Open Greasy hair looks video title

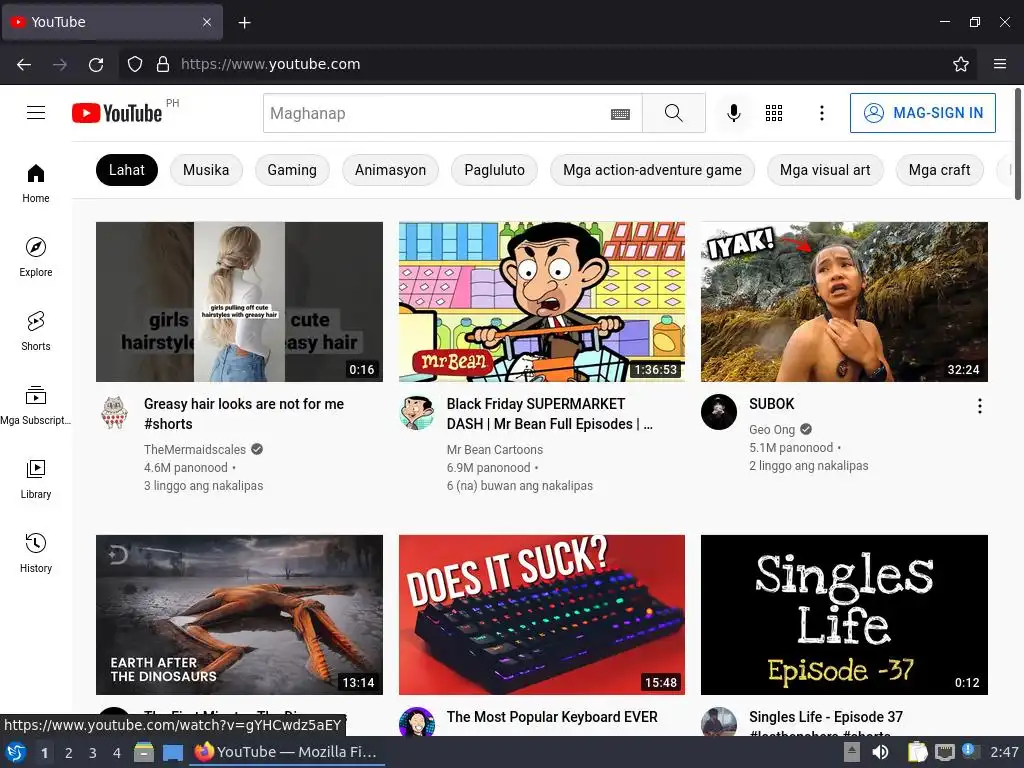point(244,414)
